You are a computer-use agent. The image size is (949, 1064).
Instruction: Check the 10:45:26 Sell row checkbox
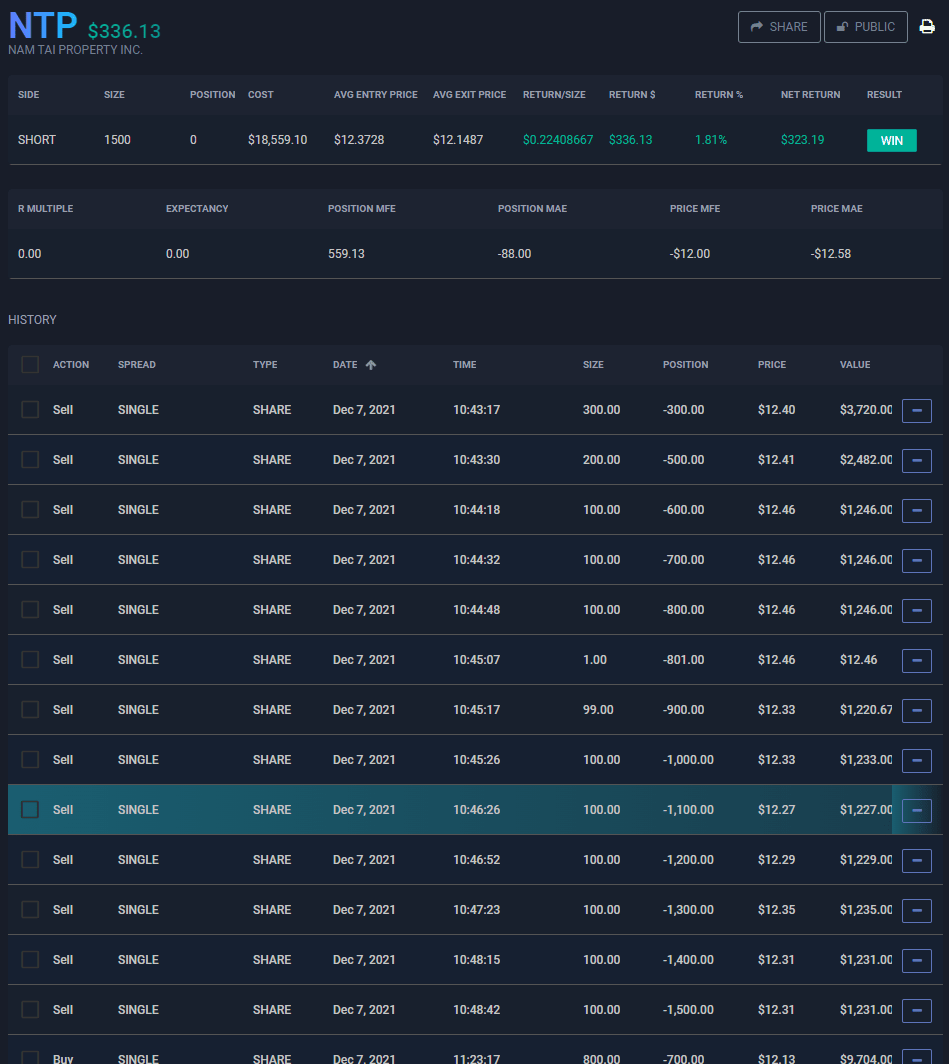tap(30, 759)
